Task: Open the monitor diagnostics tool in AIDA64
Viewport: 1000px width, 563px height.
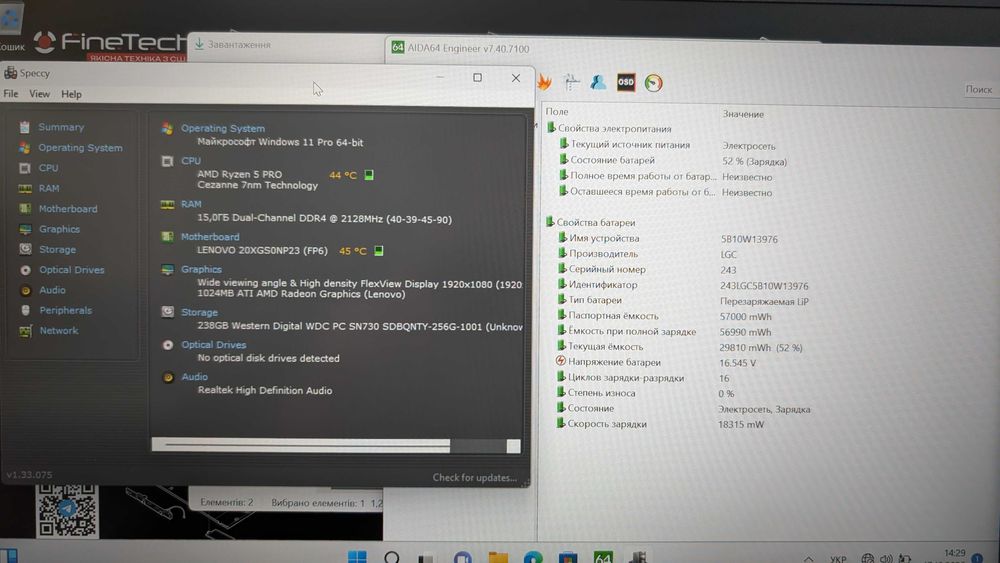Action: [x=571, y=82]
